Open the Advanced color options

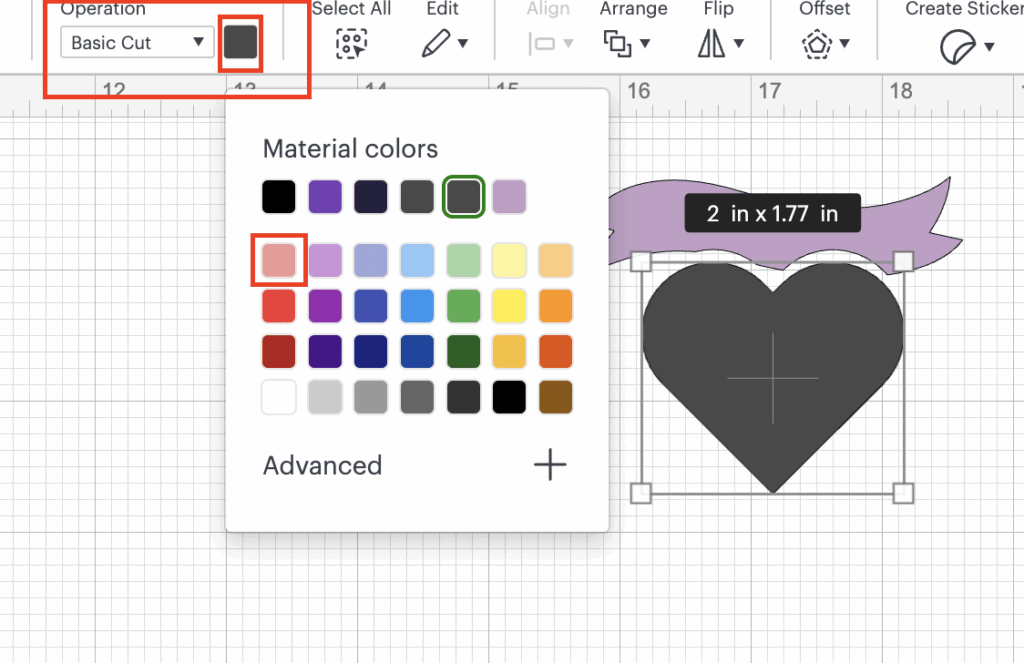pos(322,465)
